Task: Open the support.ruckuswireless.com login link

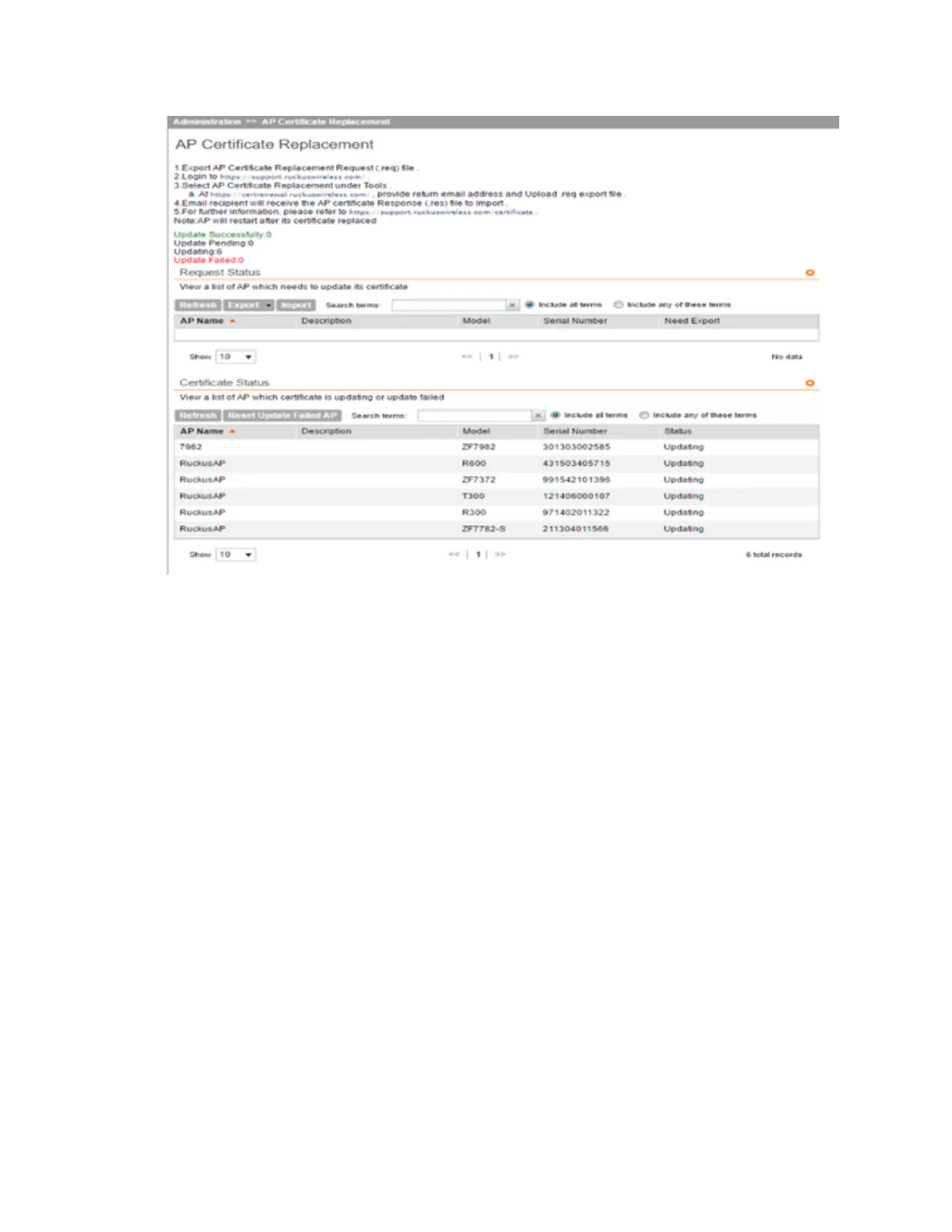Action: pyautogui.click(x=292, y=177)
